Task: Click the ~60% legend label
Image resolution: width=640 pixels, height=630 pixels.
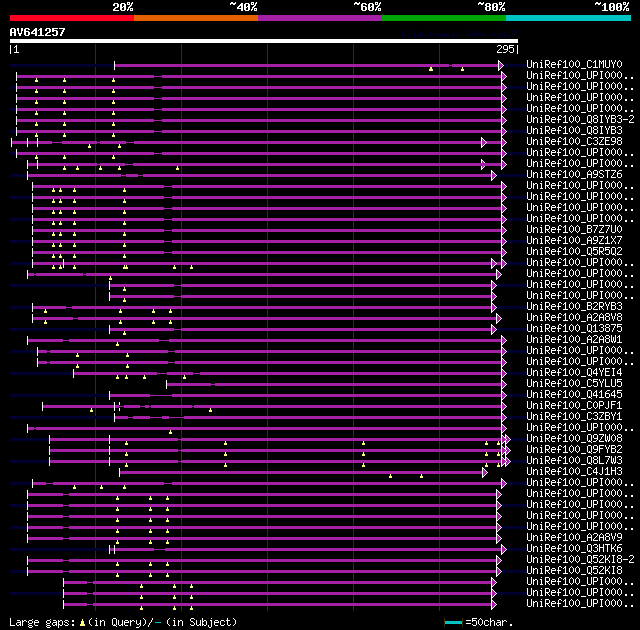Action: coord(367,7)
